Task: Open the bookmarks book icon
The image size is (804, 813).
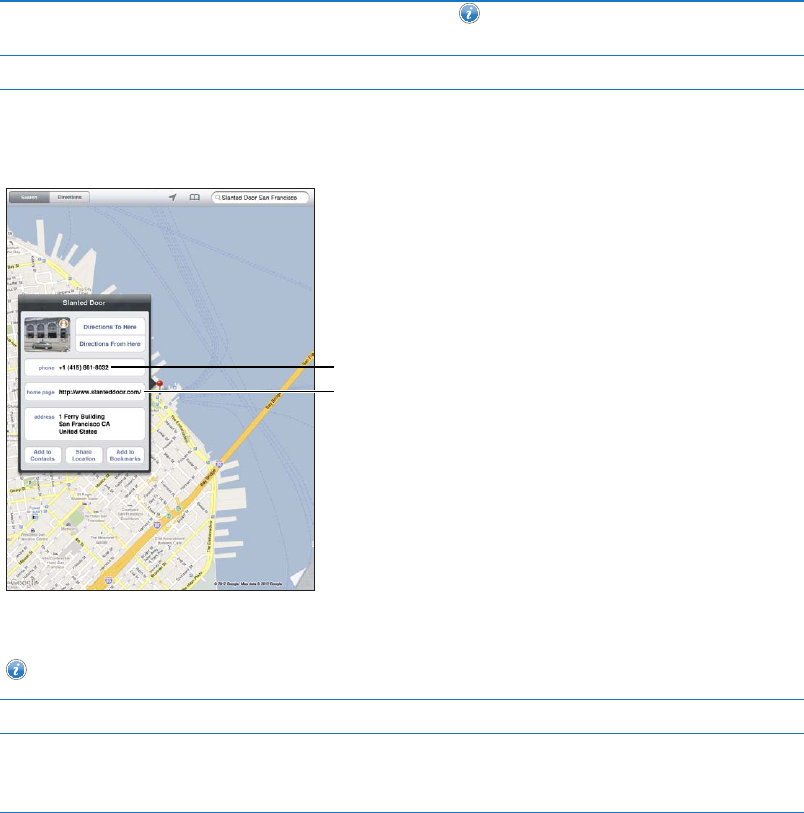Action: [194, 198]
